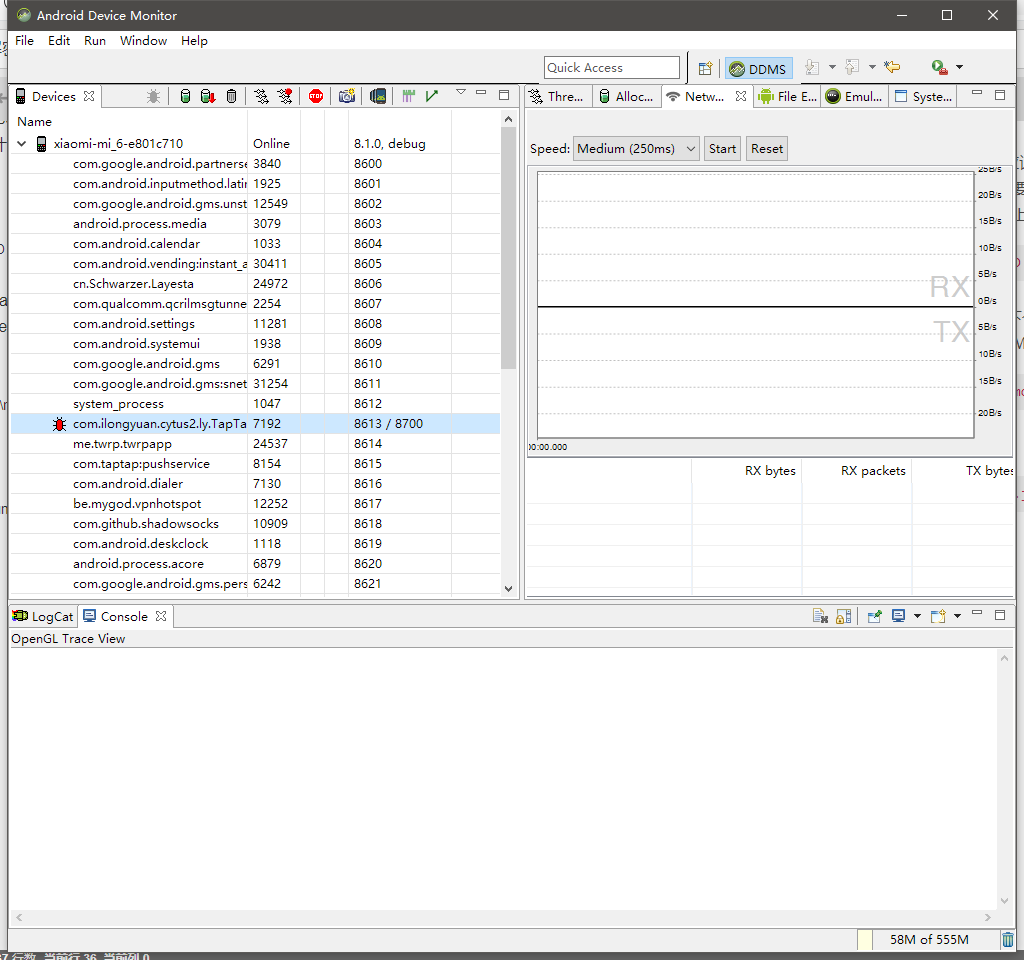The image size is (1024, 960).
Task: Close the Devices tab
Action: point(89,96)
